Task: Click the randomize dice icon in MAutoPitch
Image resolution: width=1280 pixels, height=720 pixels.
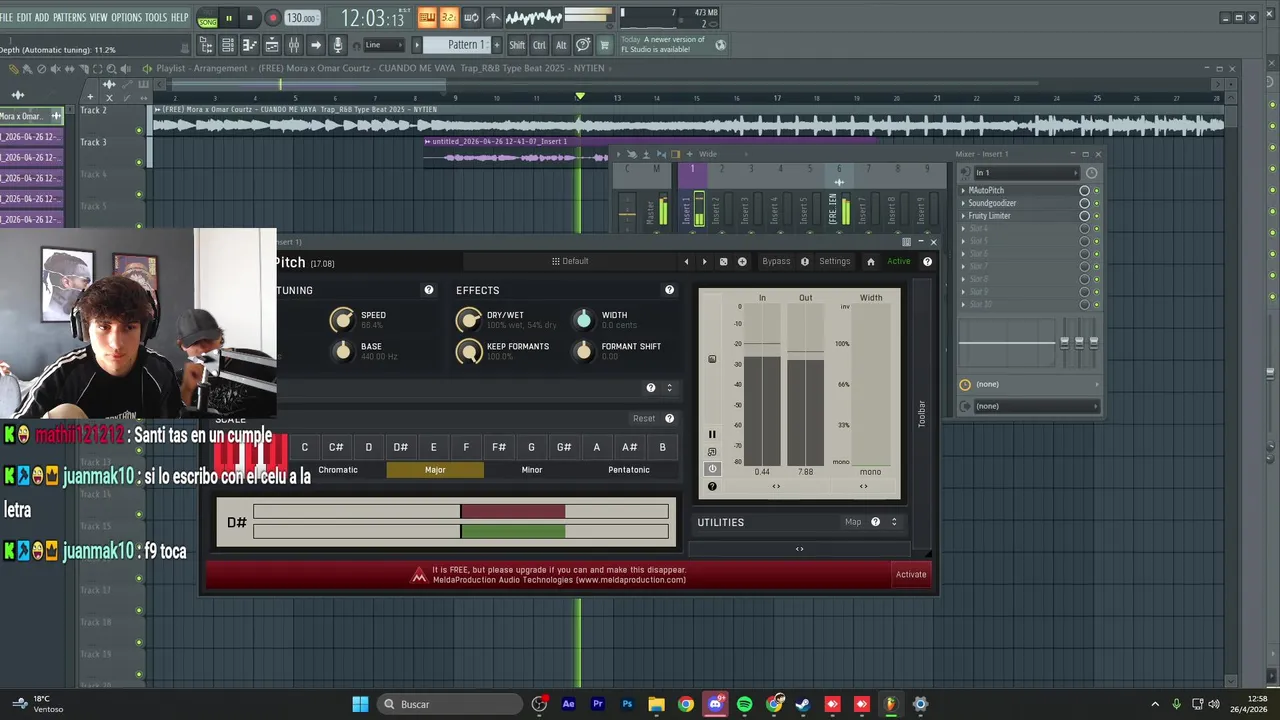Action: (723, 262)
